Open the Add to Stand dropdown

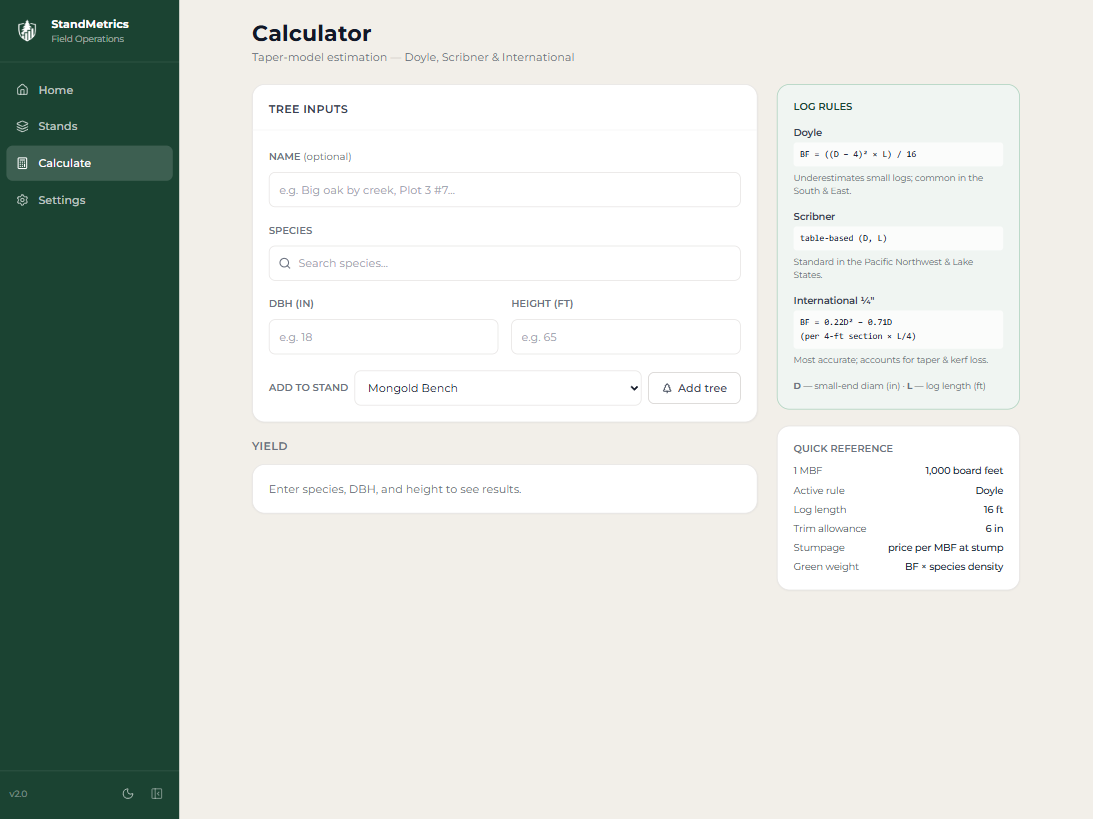(x=497, y=388)
